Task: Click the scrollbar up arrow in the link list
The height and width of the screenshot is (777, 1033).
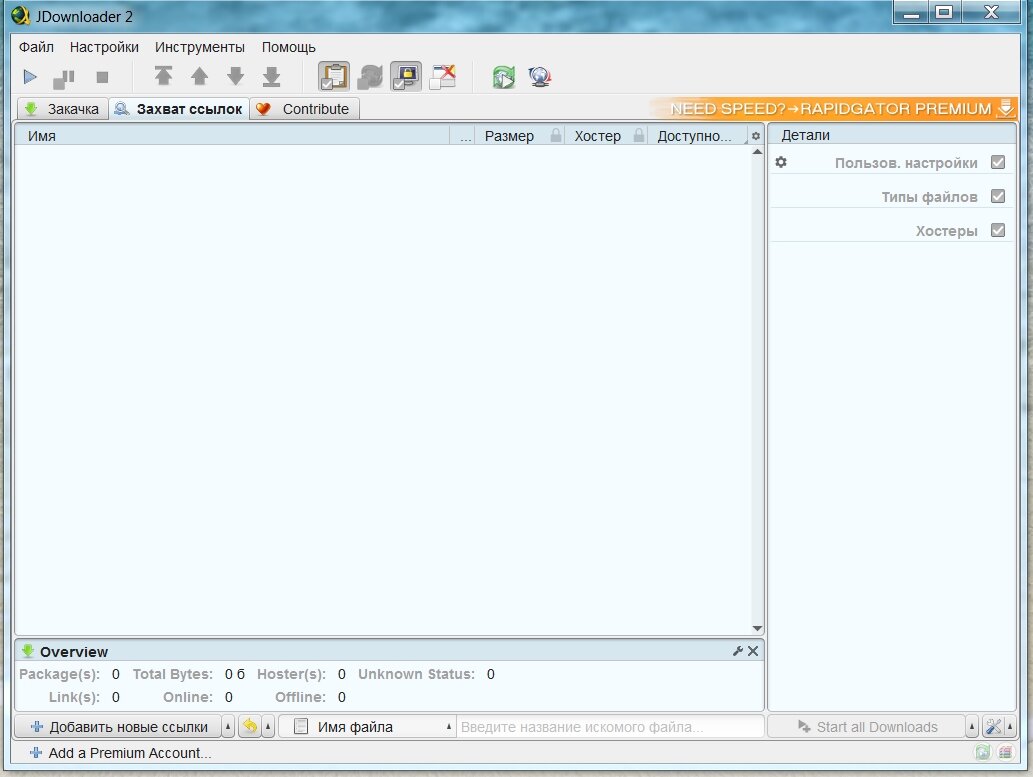Action: coord(757,152)
